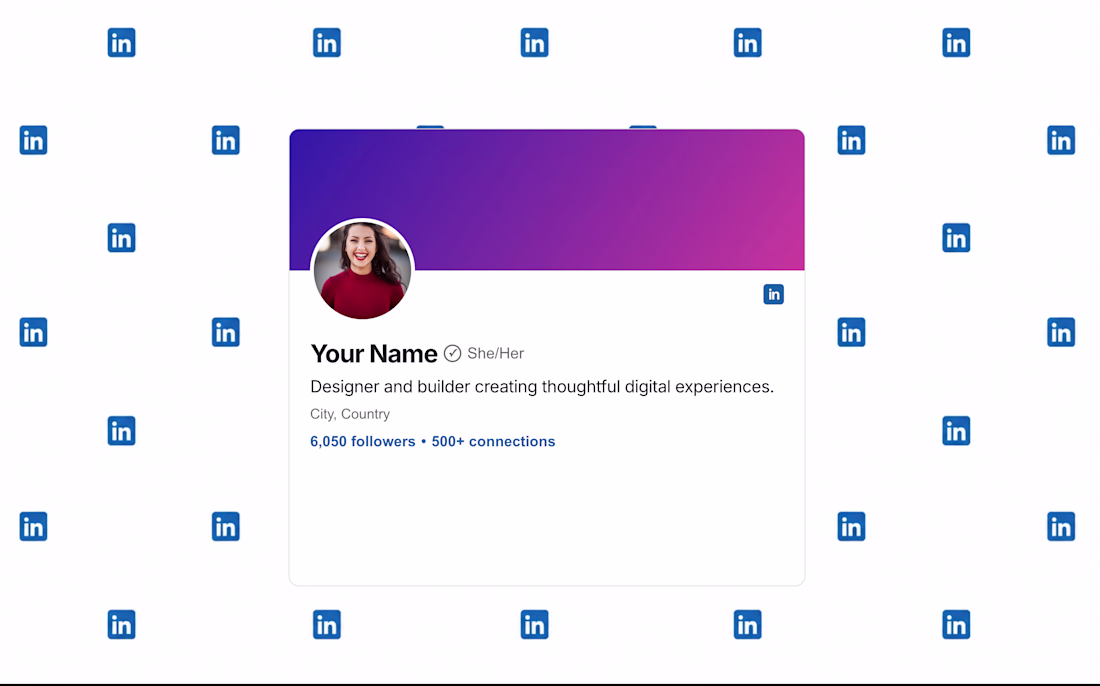Click the She/Her pronouns label

click(x=495, y=354)
